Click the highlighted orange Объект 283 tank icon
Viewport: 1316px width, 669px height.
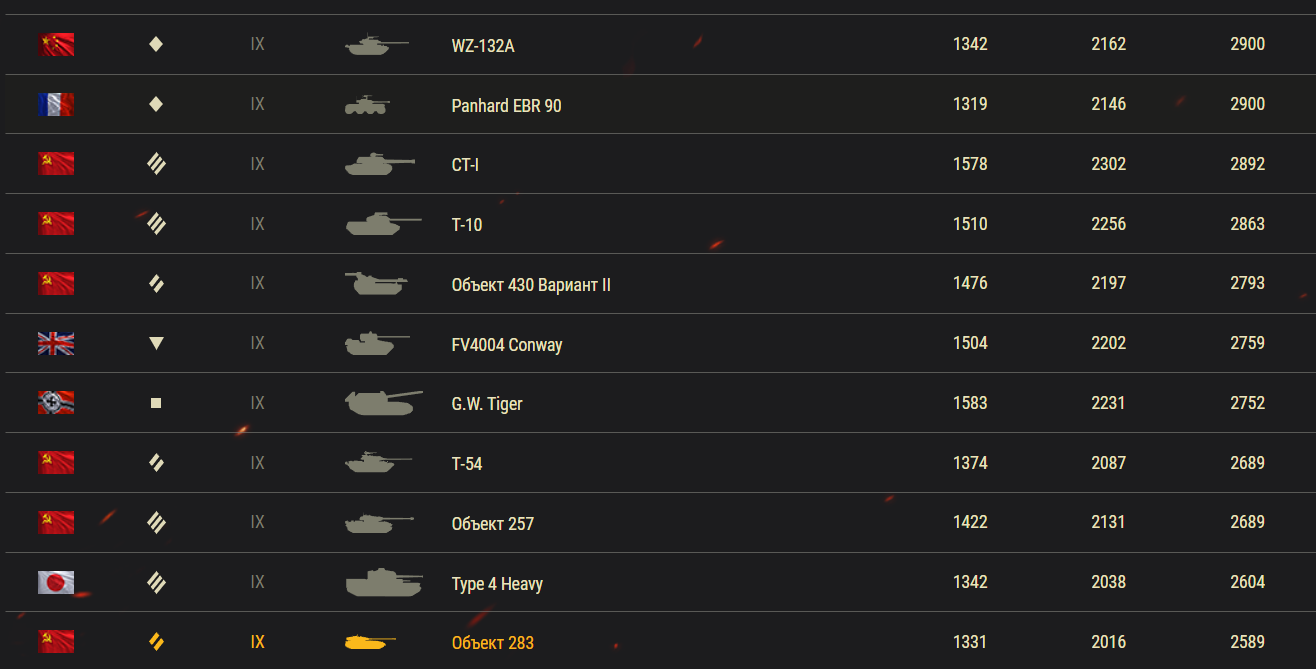pos(370,642)
